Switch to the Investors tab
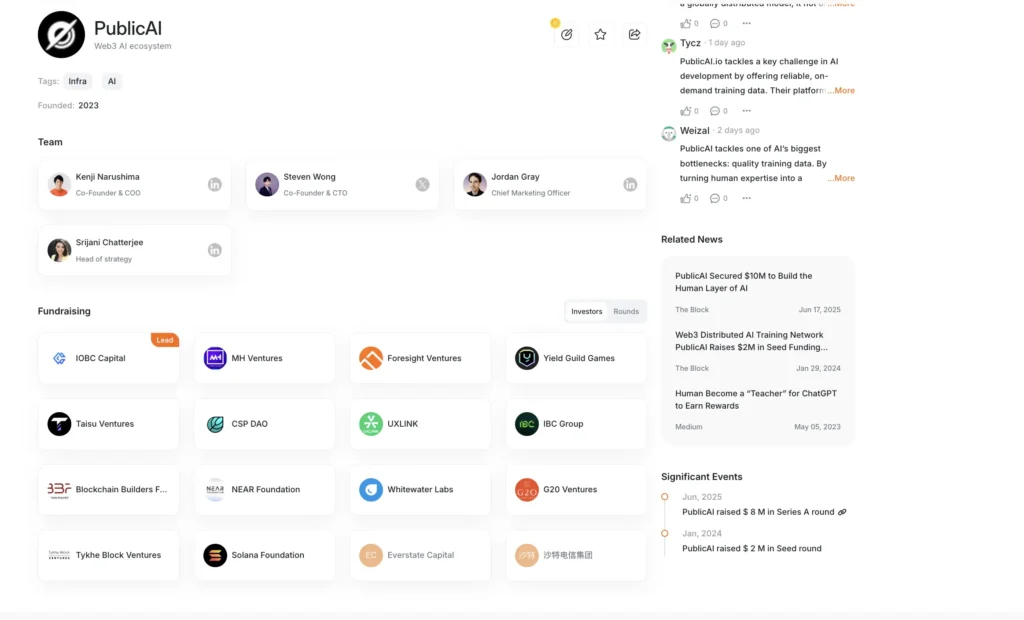This screenshot has height=620, width=1024. 586,312
